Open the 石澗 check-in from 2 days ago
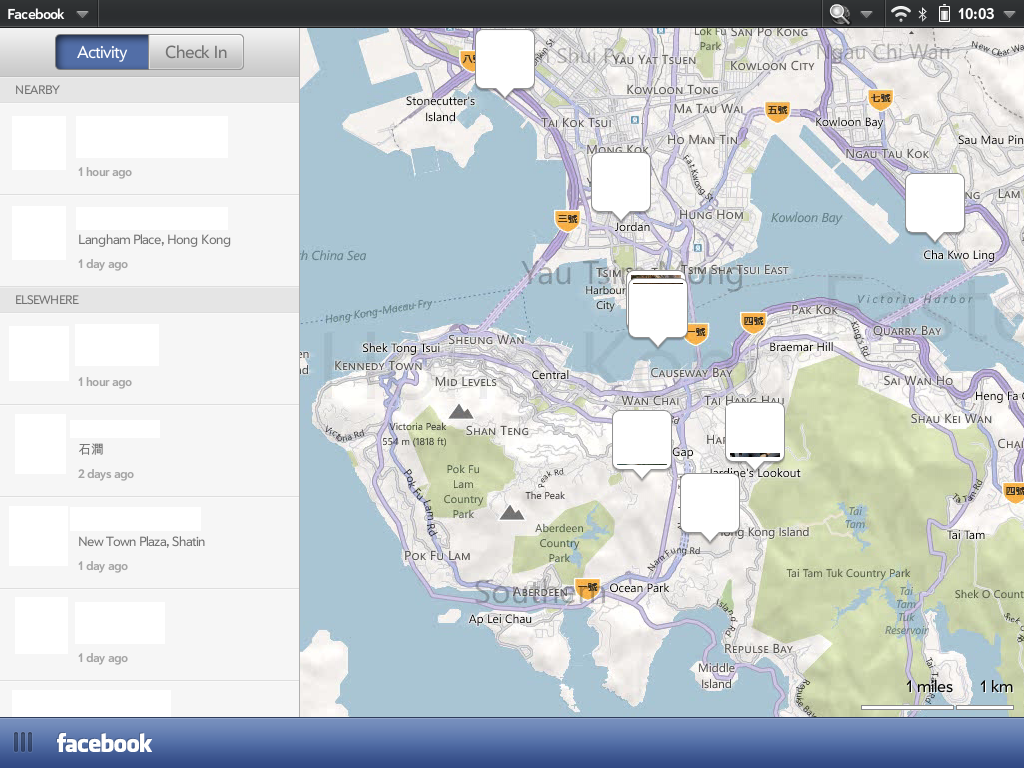The height and width of the screenshot is (768, 1024). tap(150, 451)
